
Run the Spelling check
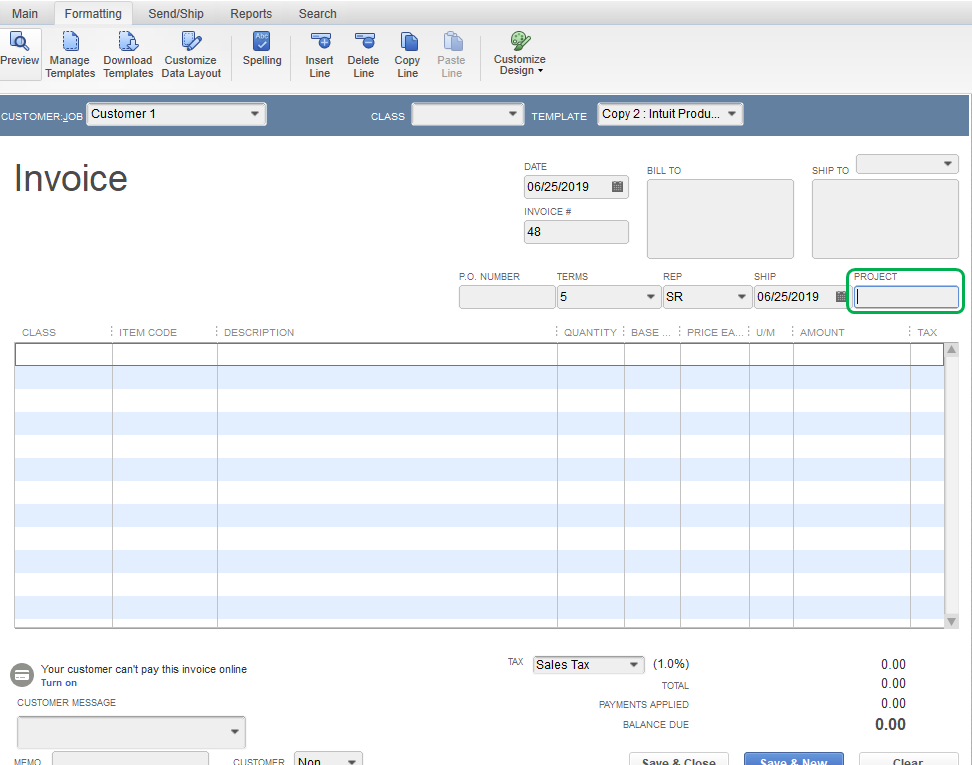click(262, 48)
